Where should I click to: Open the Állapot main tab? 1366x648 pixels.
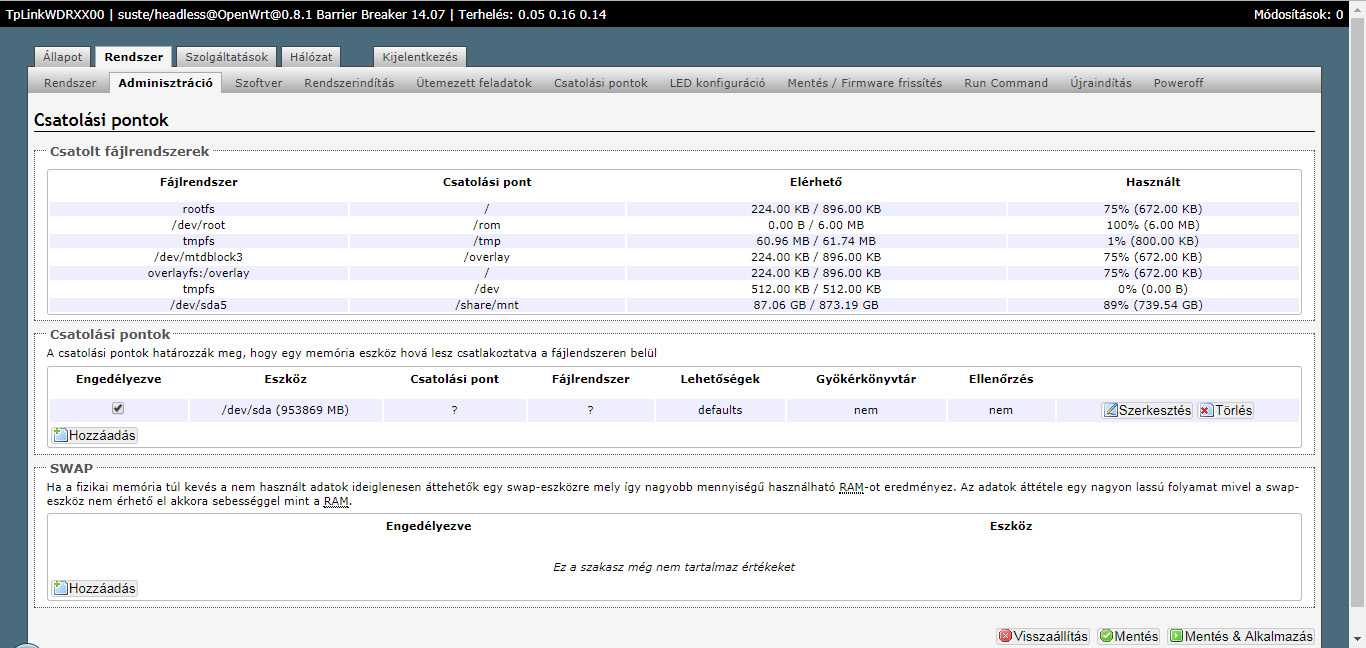point(63,57)
